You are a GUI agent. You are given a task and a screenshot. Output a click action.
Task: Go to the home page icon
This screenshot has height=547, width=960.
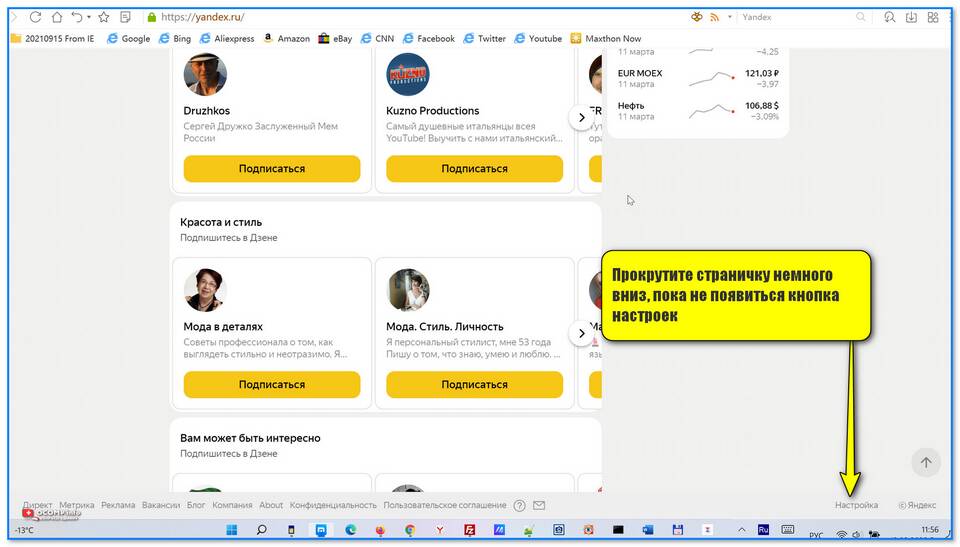[x=56, y=17]
